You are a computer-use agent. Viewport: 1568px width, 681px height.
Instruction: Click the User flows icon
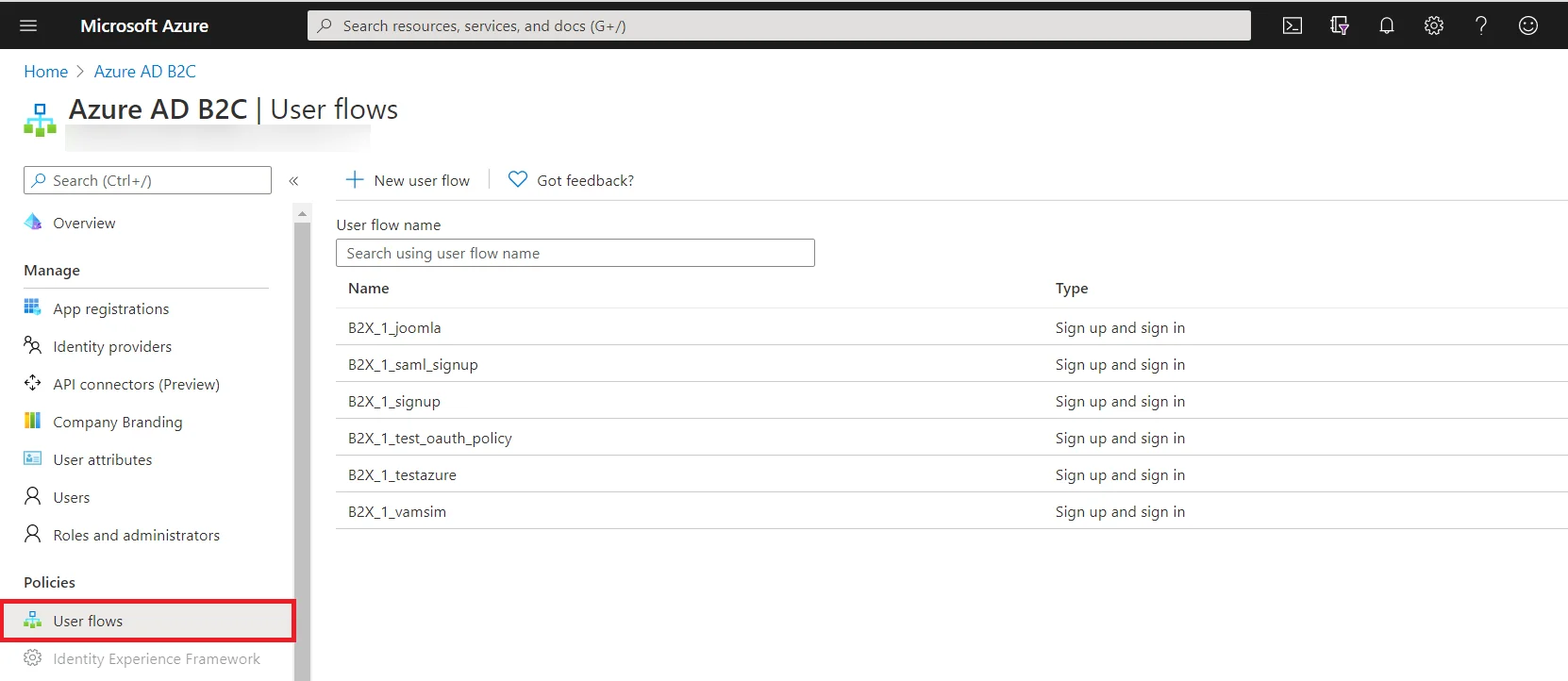click(33, 620)
